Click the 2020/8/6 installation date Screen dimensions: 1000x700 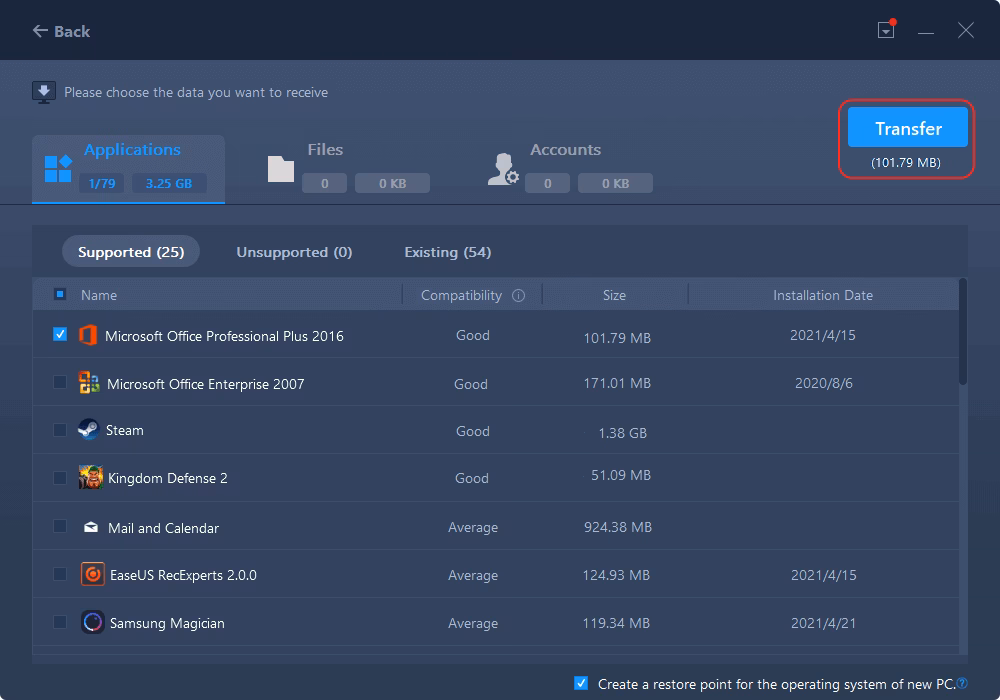tap(823, 383)
